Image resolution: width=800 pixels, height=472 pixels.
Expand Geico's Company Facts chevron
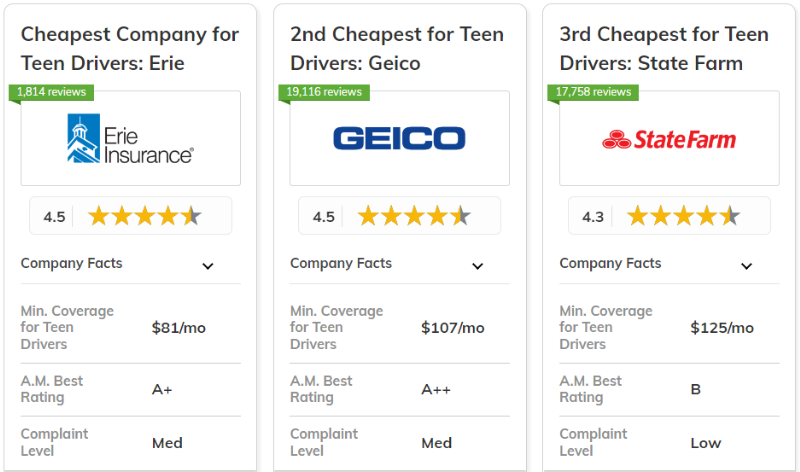[x=477, y=266]
